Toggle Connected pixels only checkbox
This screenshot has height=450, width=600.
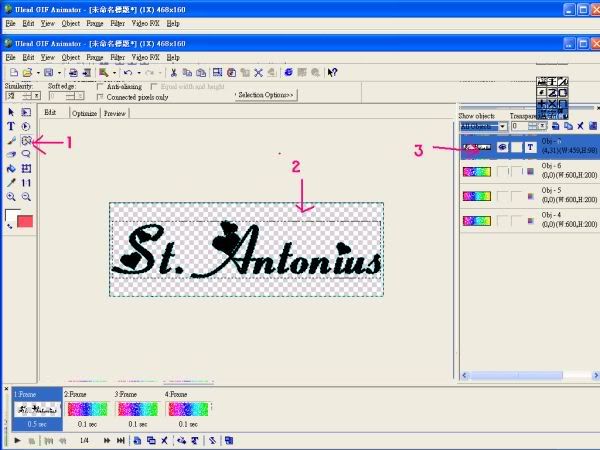[100, 97]
